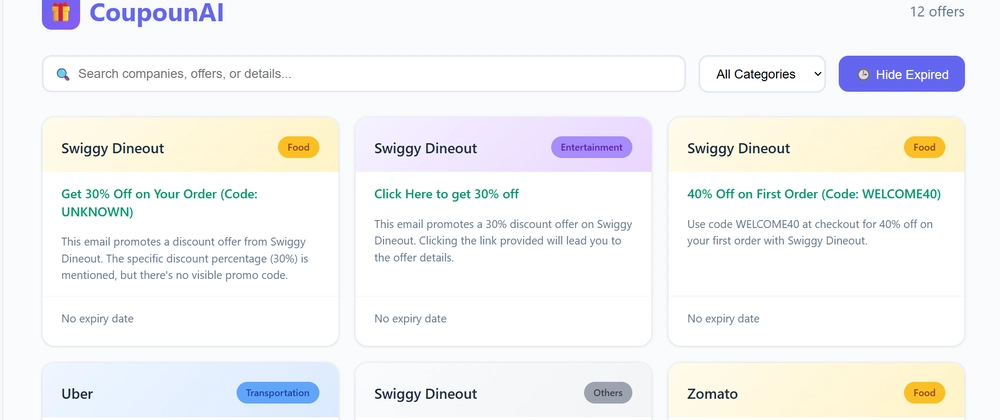Viewport: 1000px width, 420px height.
Task: Click the CoupounAI title text
Action: coord(156,13)
